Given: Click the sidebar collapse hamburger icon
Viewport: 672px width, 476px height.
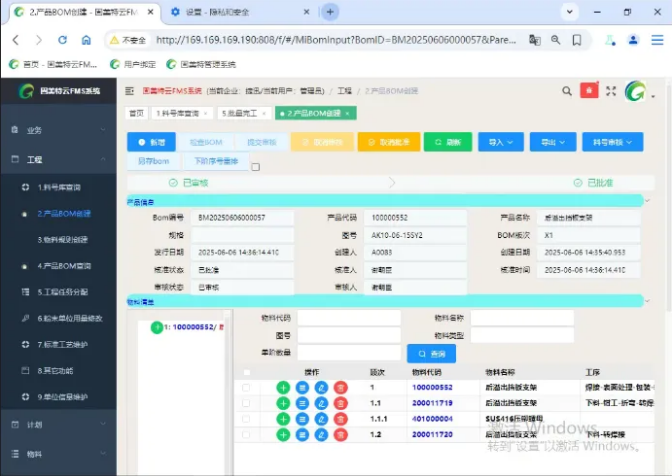Looking at the screenshot, I should [129, 90].
